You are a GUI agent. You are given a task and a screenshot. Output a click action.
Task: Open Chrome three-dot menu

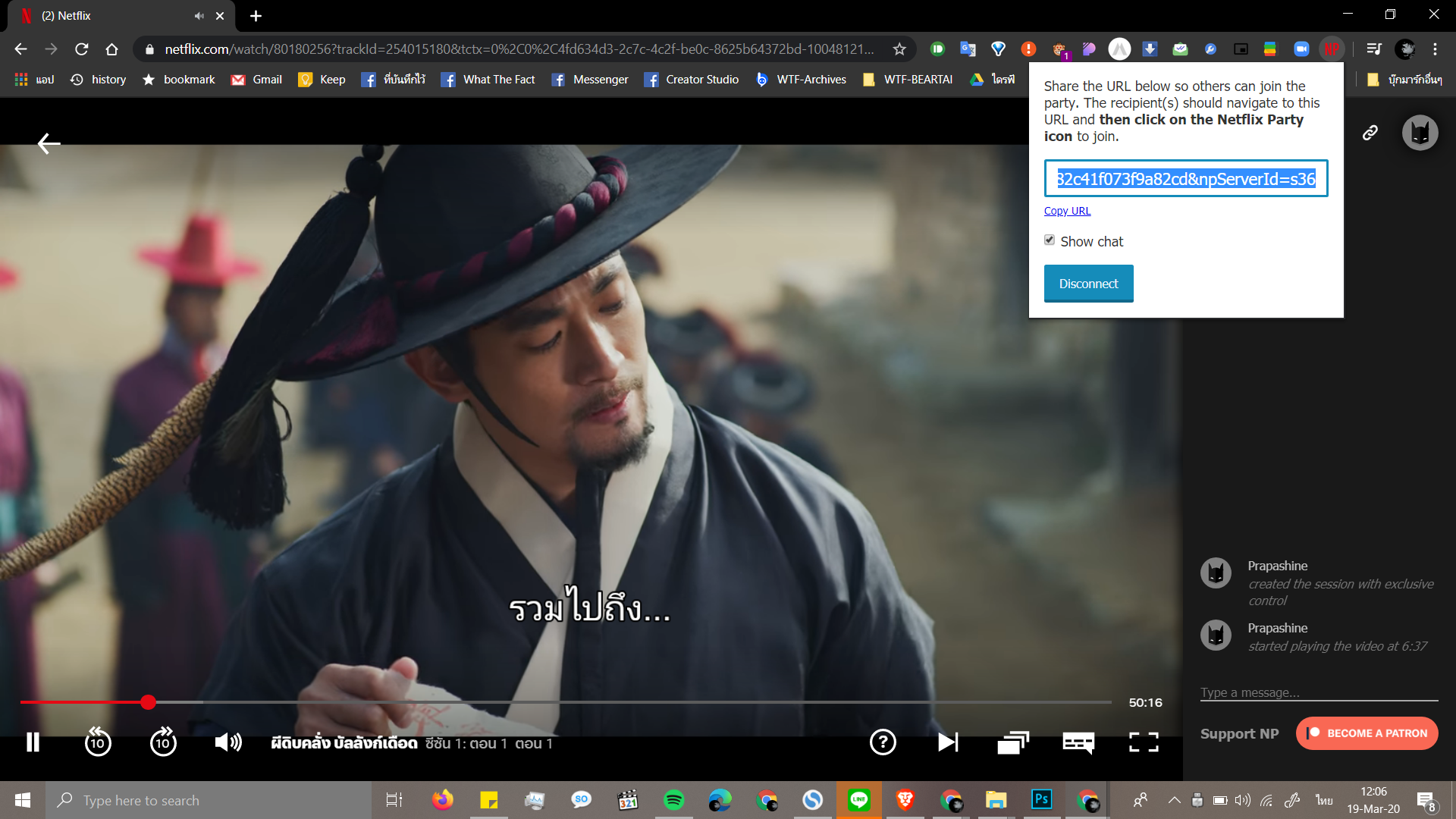point(1435,49)
